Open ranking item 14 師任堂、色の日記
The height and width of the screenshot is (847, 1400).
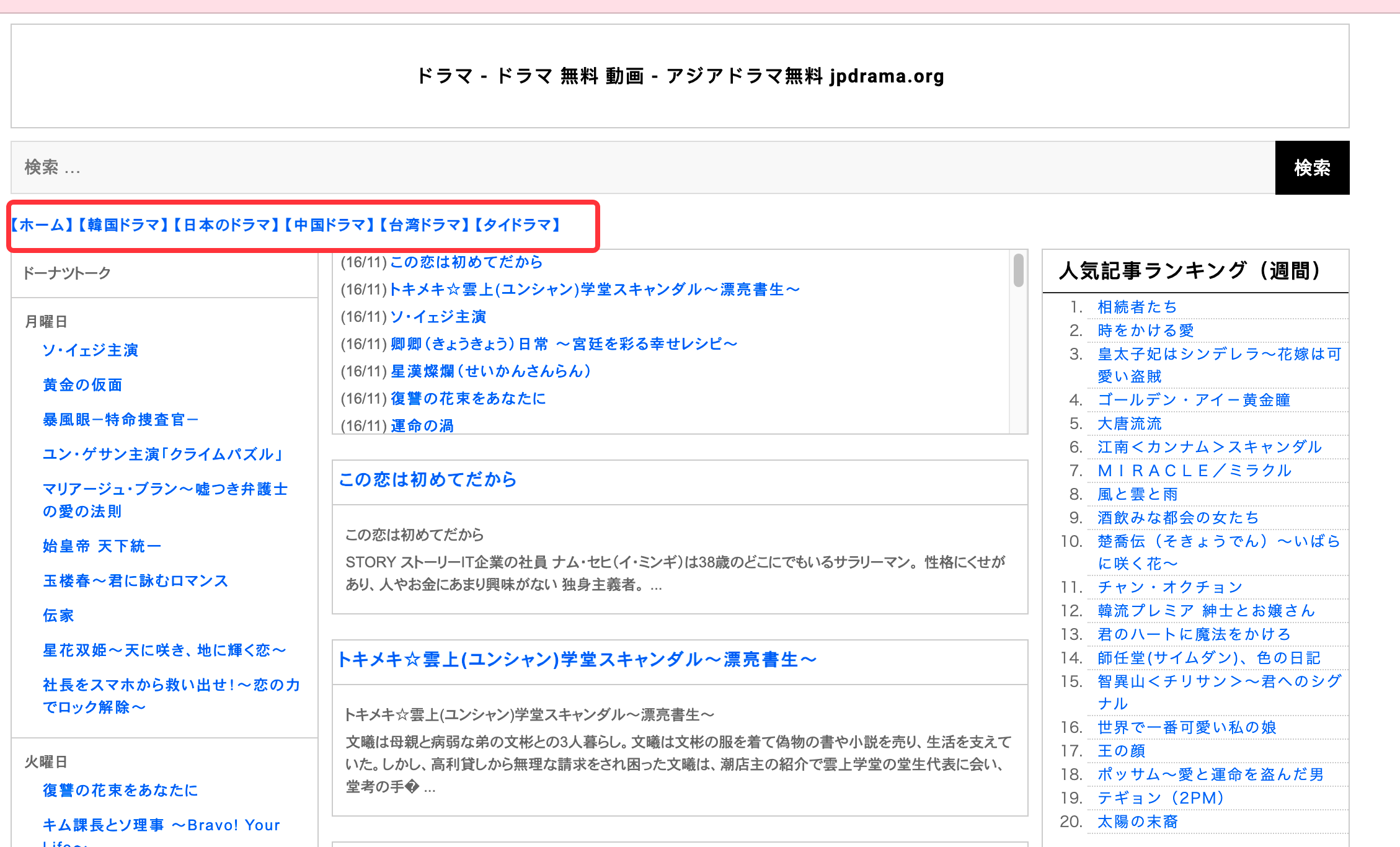(1209, 658)
